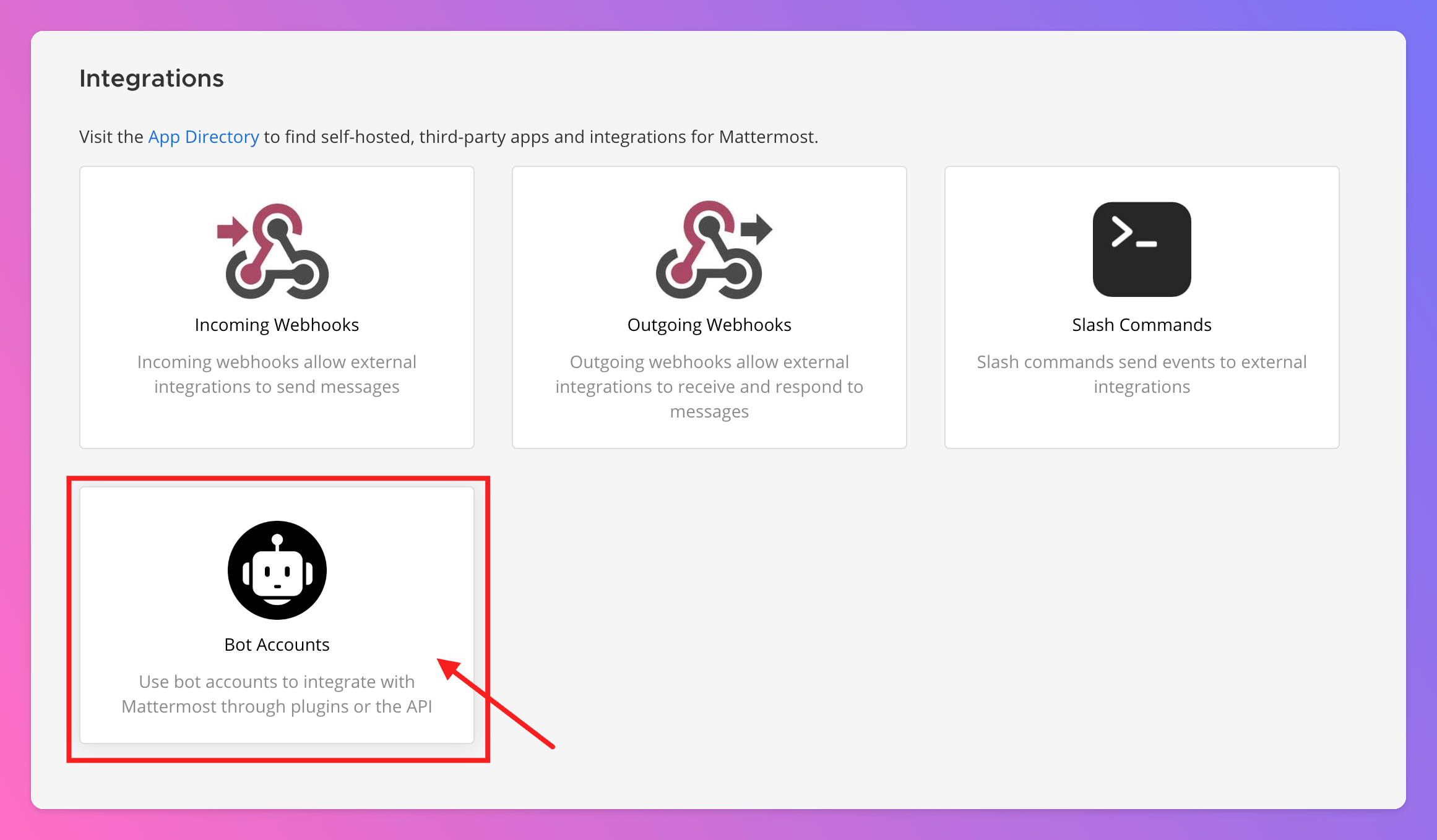
Task: Select the Incoming Webhooks title
Action: coord(277,325)
